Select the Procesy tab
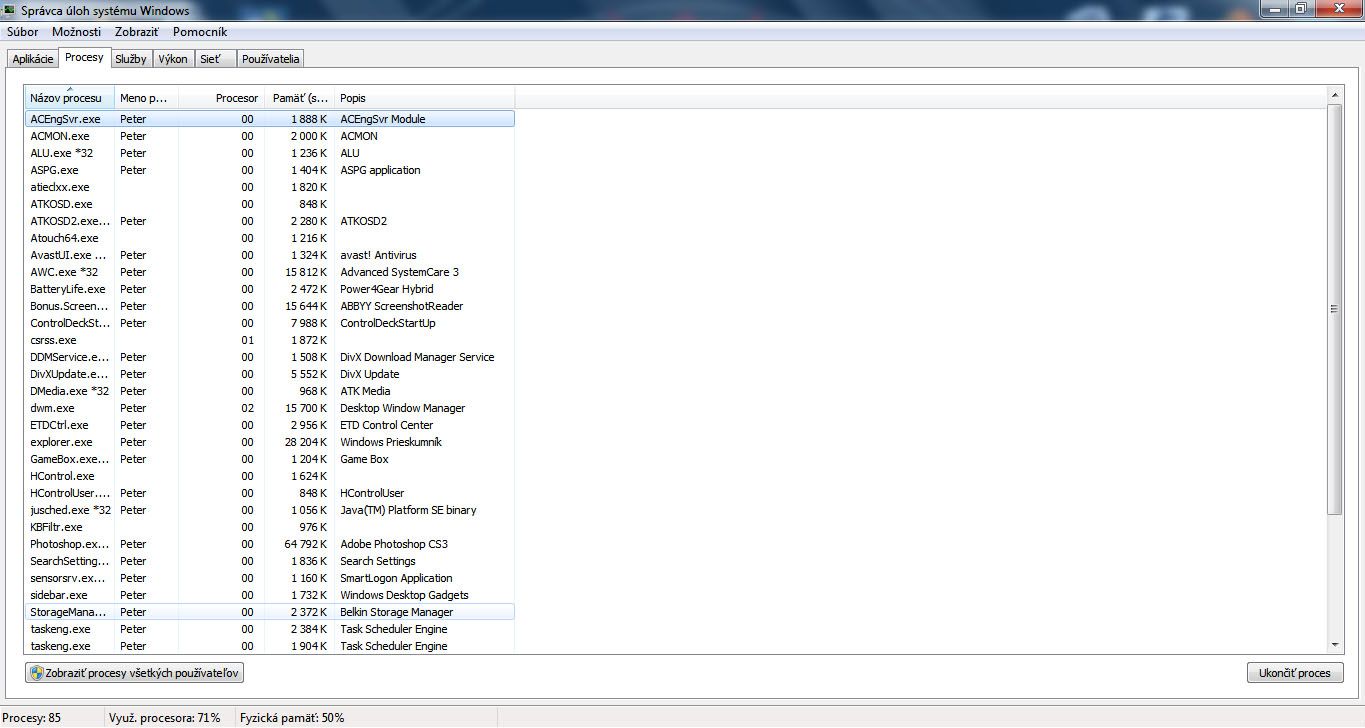The width and height of the screenshot is (1365, 728). pyautogui.click(x=84, y=58)
